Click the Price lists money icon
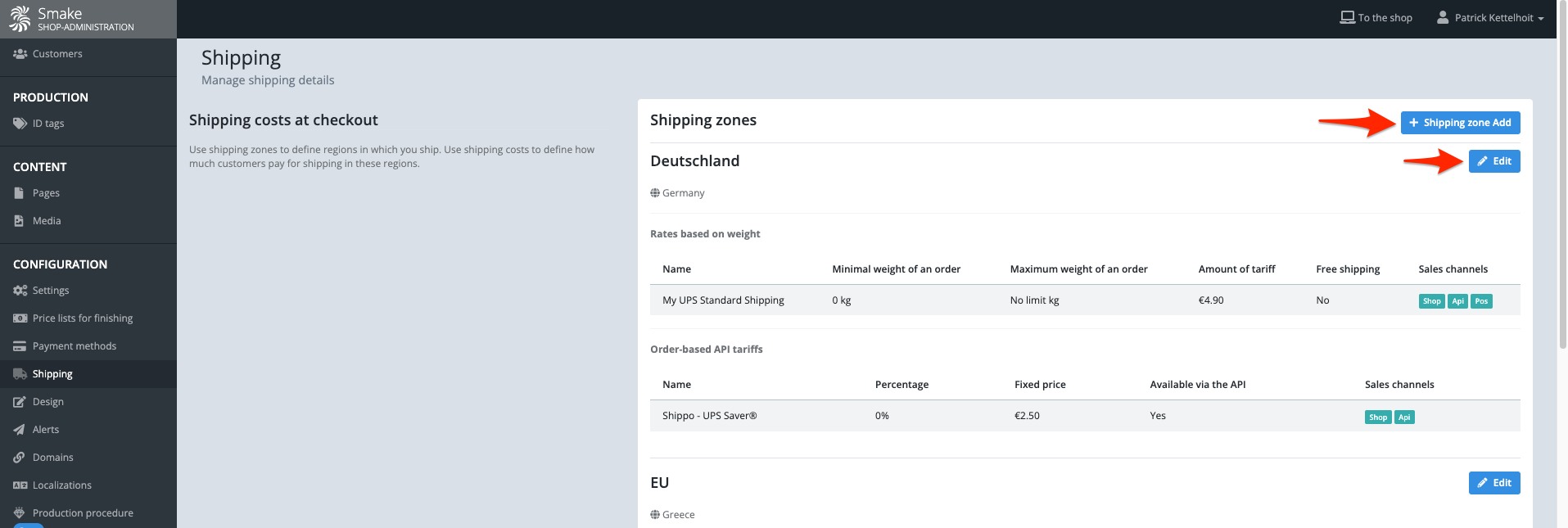The image size is (1568, 528). (20, 318)
